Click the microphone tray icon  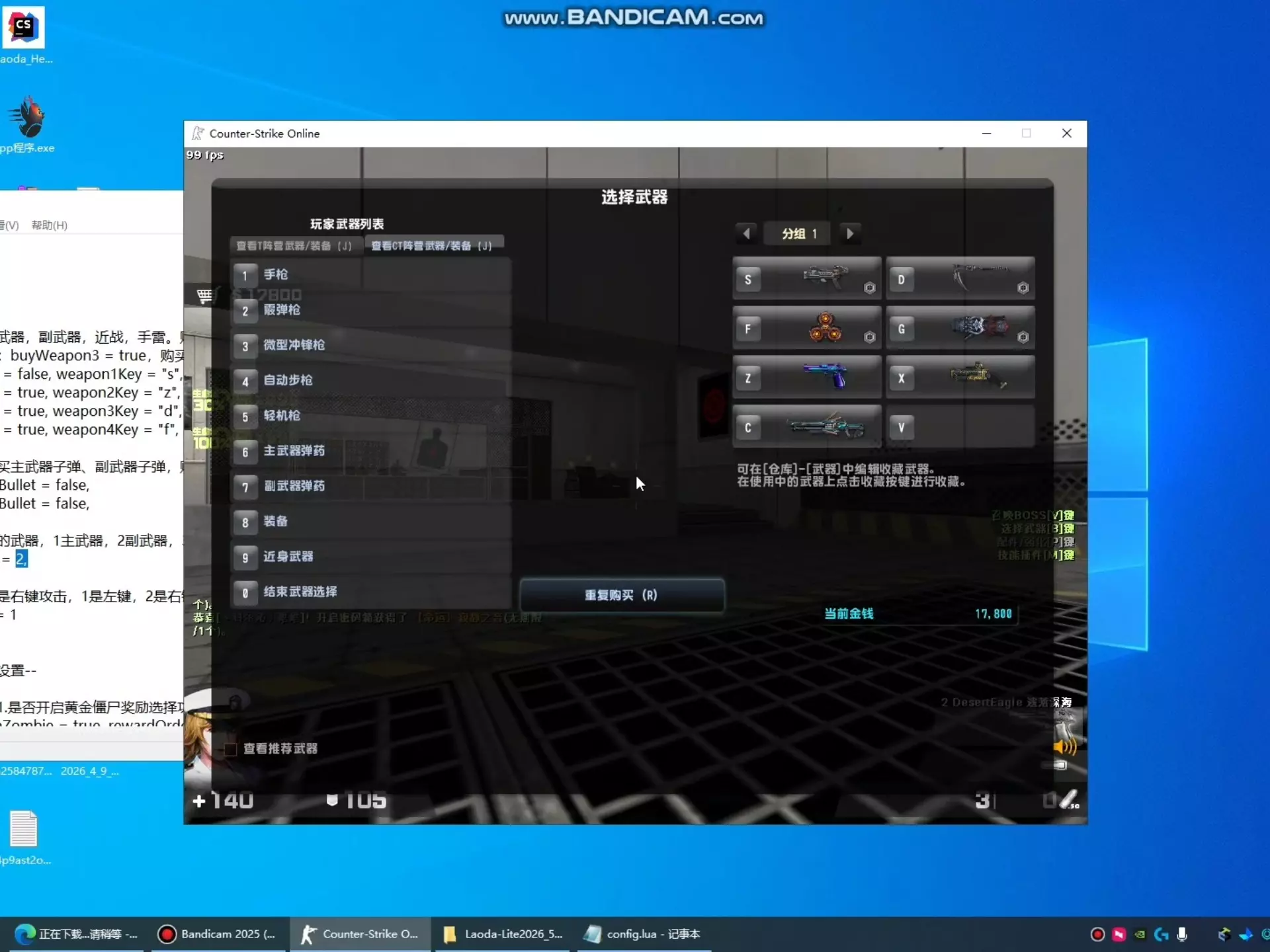(x=1182, y=934)
